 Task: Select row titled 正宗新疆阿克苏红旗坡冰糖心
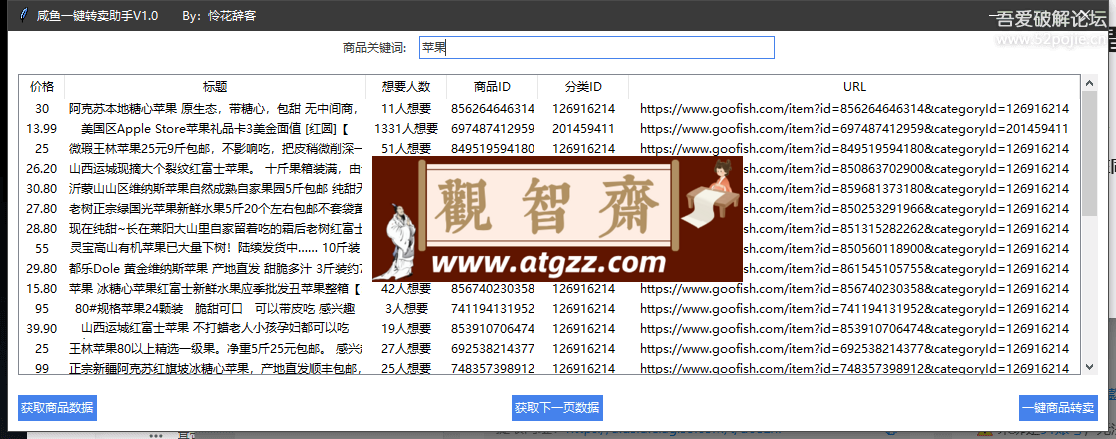click(x=549, y=368)
